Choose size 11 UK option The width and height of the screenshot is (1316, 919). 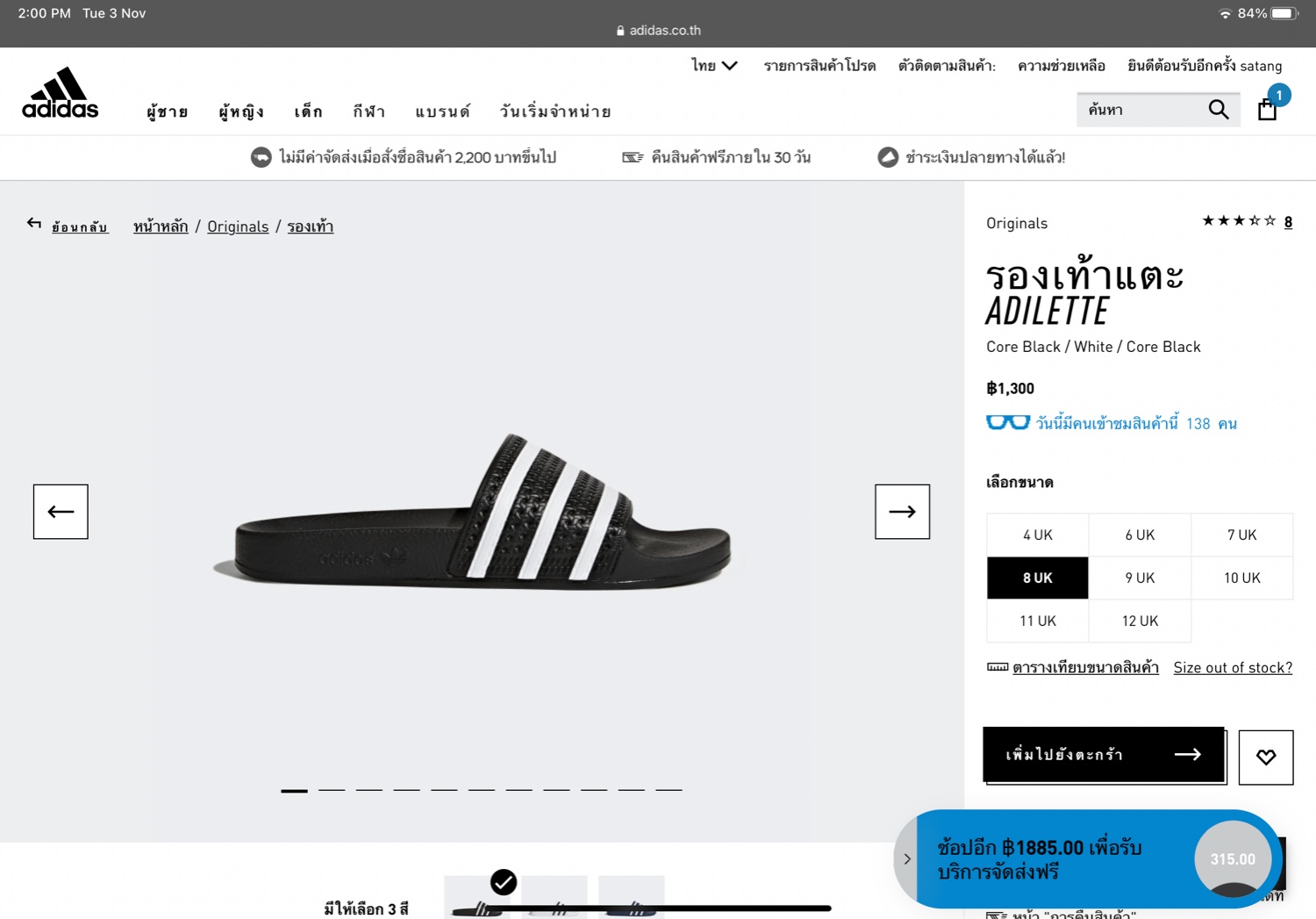click(1037, 621)
